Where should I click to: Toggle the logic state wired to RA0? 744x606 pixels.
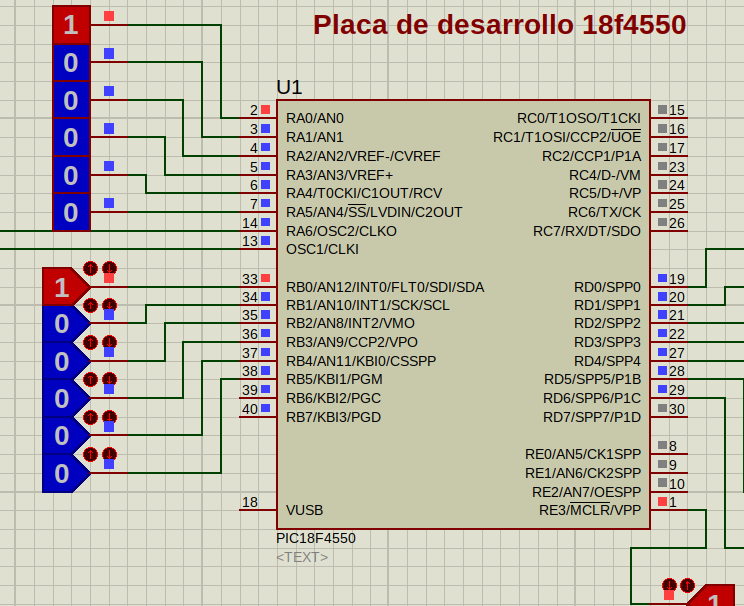click(71, 25)
